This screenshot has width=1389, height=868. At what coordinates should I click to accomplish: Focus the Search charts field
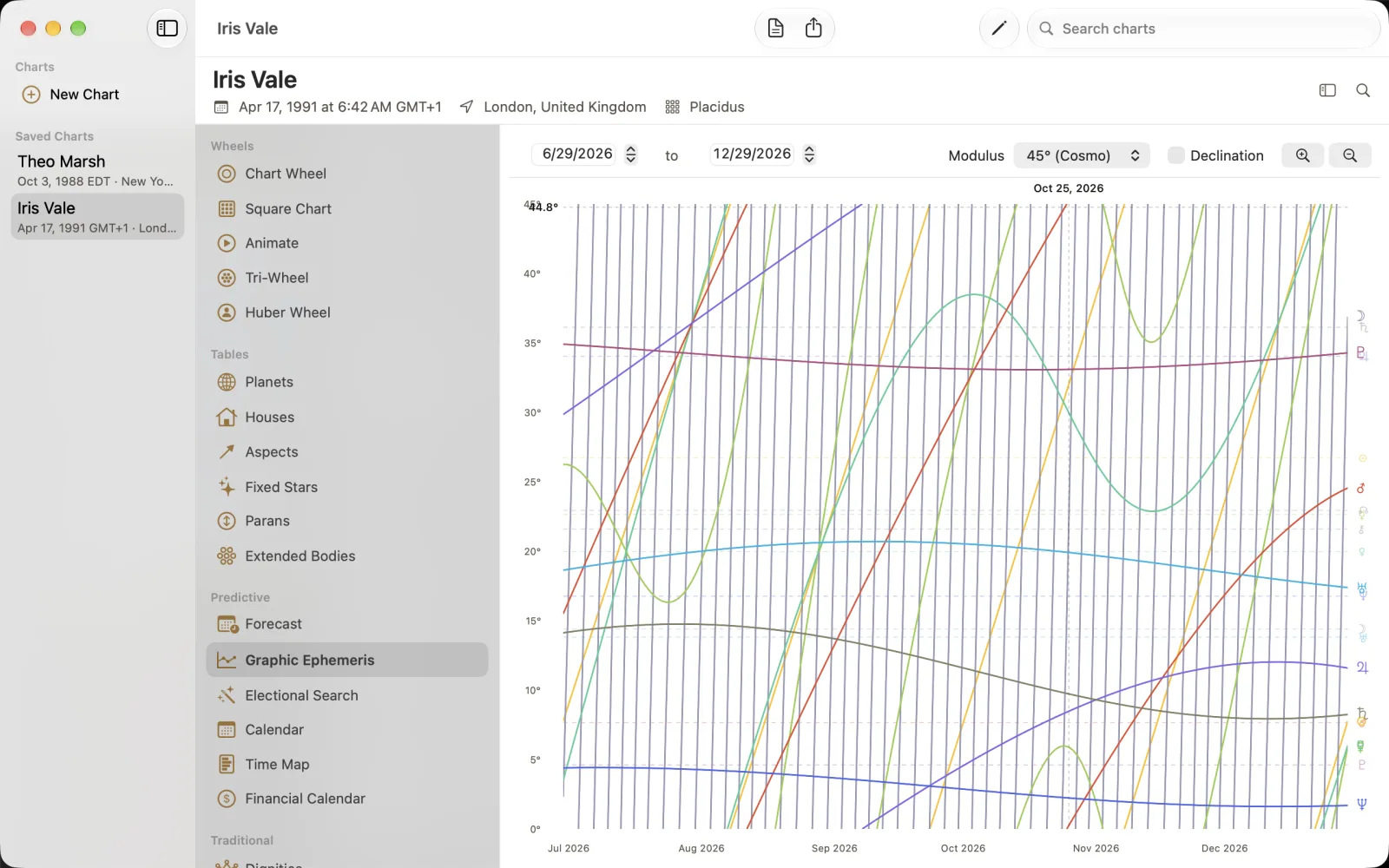(x=1203, y=29)
